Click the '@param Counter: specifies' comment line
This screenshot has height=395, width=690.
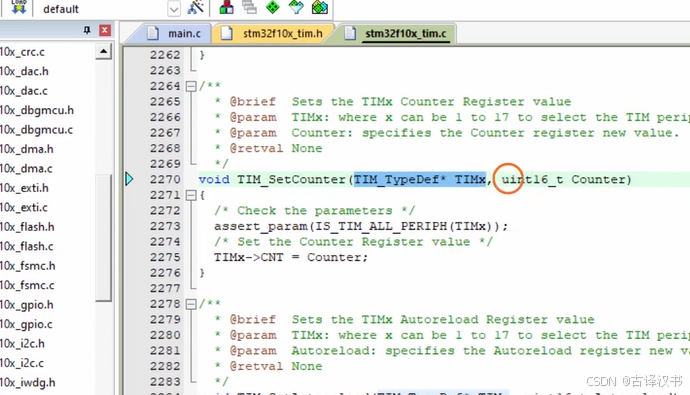pyautogui.click(x=447, y=133)
